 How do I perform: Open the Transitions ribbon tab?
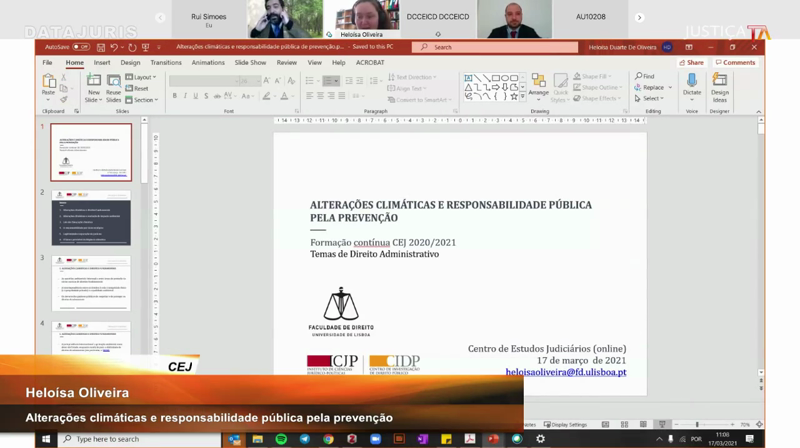166,63
